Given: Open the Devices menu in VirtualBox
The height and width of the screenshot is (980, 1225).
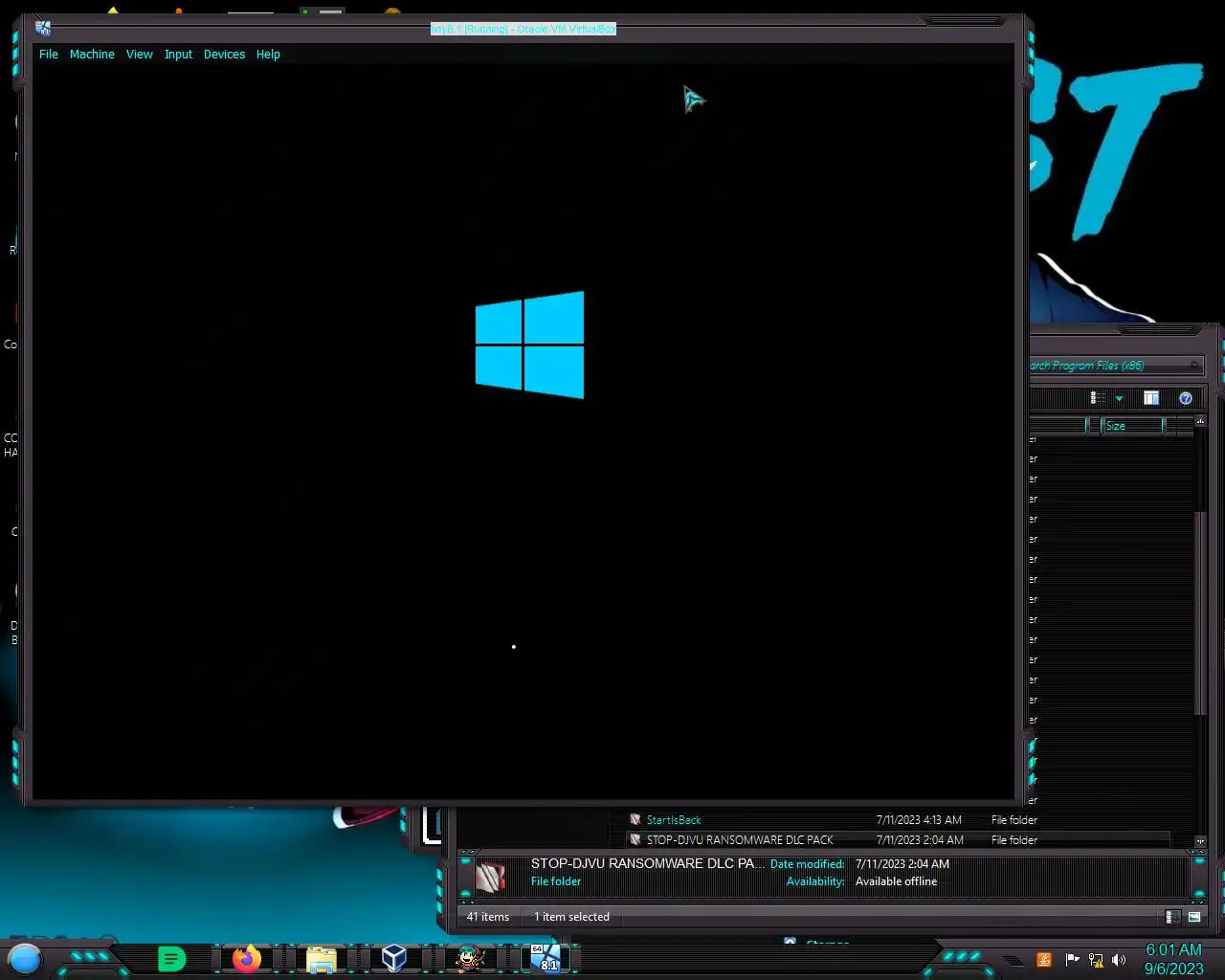Looking at the screenshot, I should coord(224,55).
